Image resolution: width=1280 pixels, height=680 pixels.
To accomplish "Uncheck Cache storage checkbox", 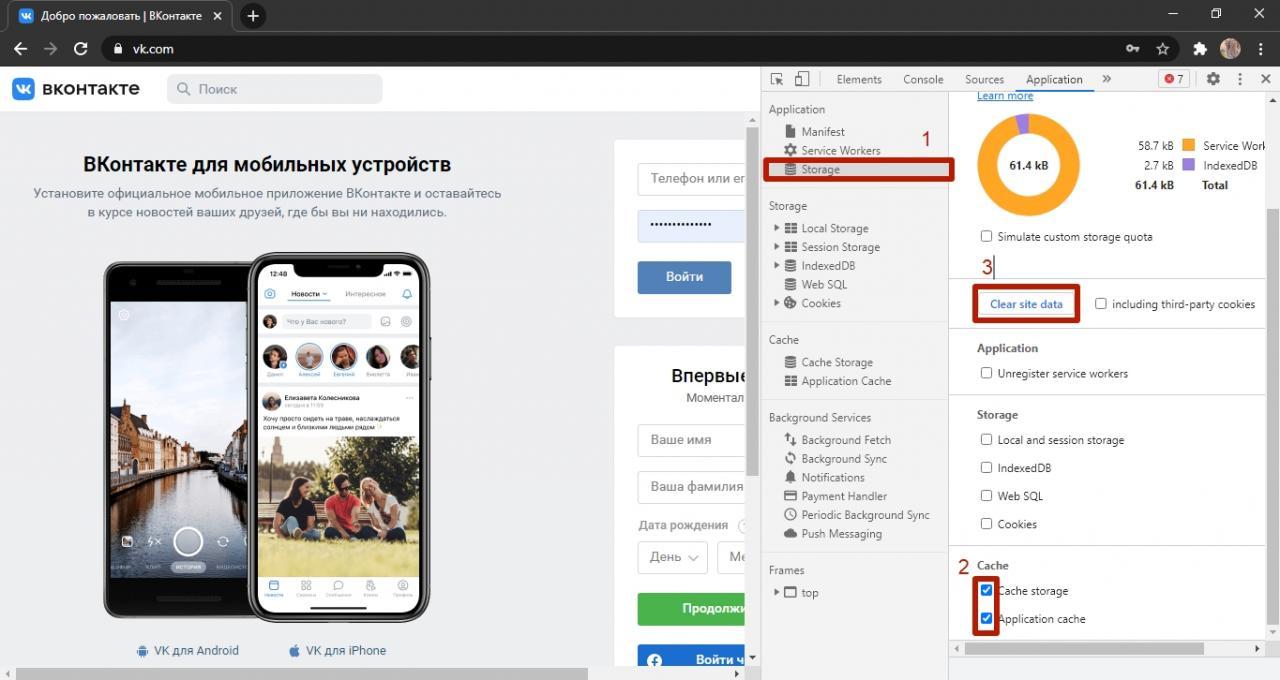I will pyautogui.click(x=987, y=591).
